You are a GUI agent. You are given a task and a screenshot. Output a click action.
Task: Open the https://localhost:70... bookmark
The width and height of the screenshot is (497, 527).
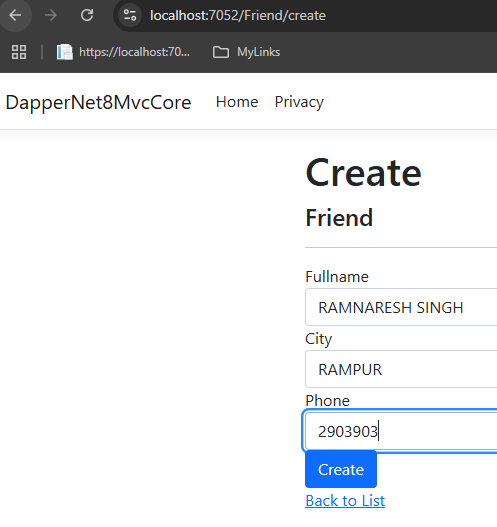(x=123, y=52)
